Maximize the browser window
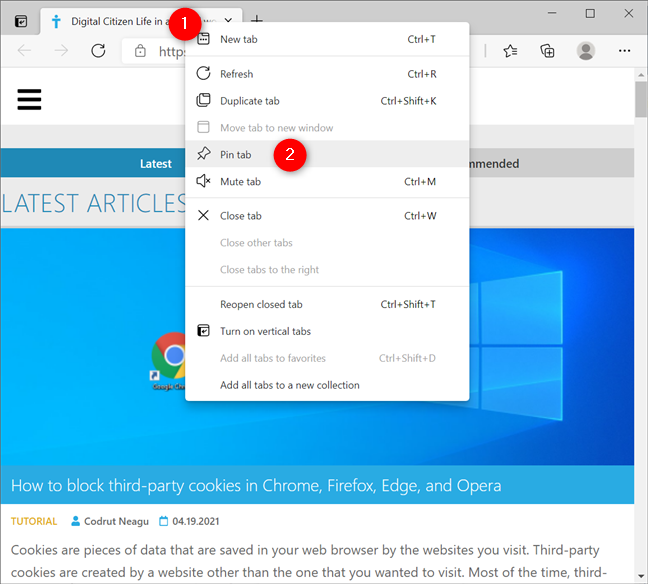Image resolution: width=648 pixels, height=584 pixels. [590, 13]
